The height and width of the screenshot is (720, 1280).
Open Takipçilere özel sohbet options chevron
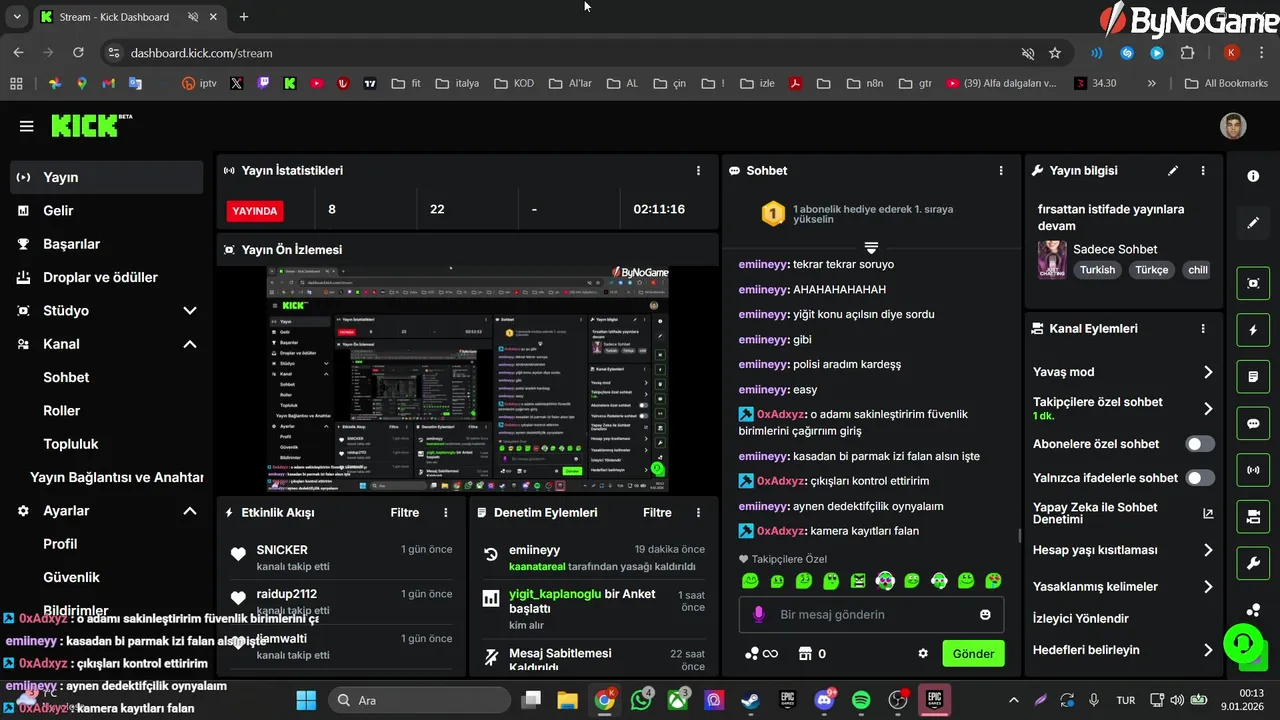1208,408
